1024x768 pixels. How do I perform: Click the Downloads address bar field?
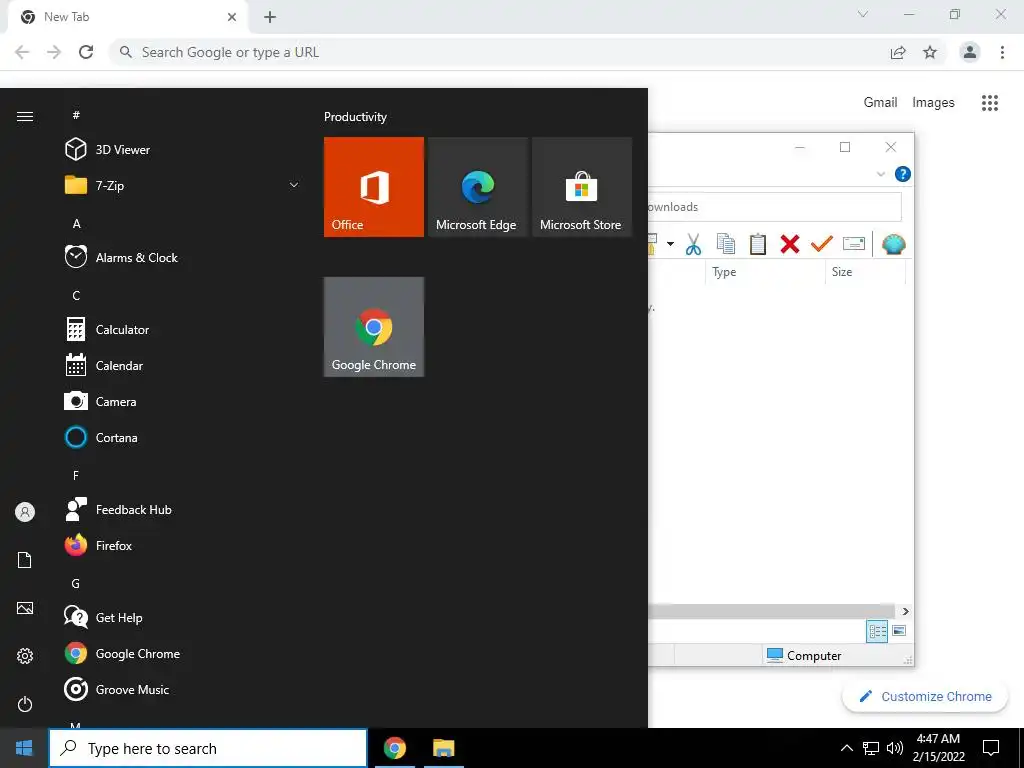point(775,207)
